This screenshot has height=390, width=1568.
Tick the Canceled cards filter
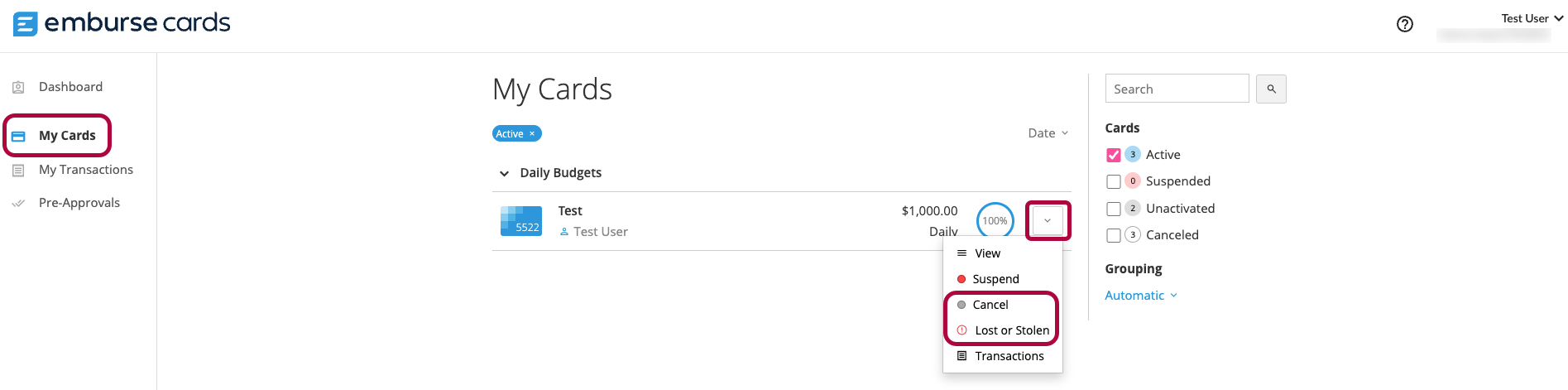[x=1114, y=235]
